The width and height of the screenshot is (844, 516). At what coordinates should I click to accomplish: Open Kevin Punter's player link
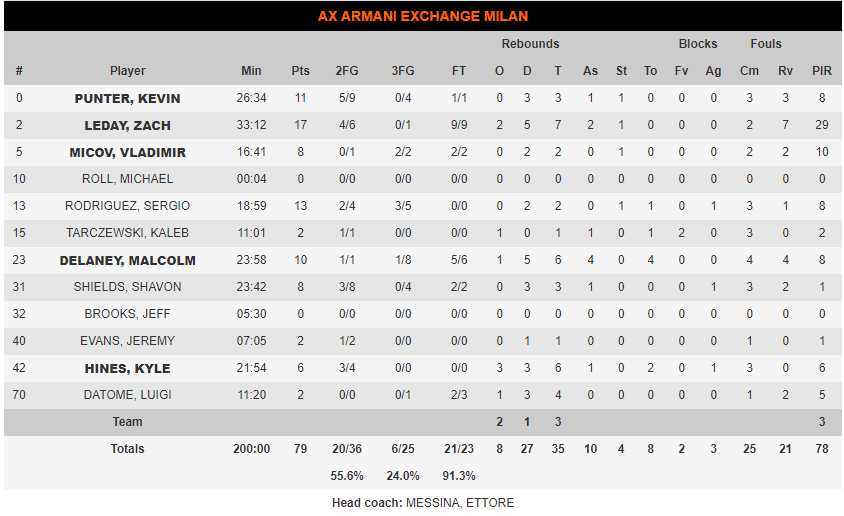pyautogui.click(x=127, y=98)
